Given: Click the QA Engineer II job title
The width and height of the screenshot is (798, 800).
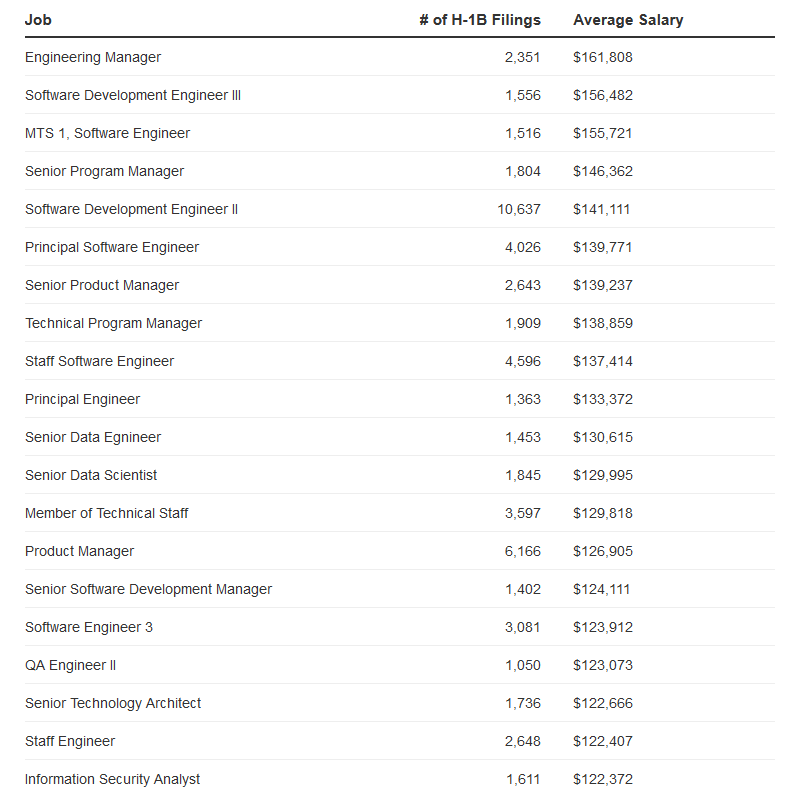Looking at the screenshot, I should pos(70,665).
